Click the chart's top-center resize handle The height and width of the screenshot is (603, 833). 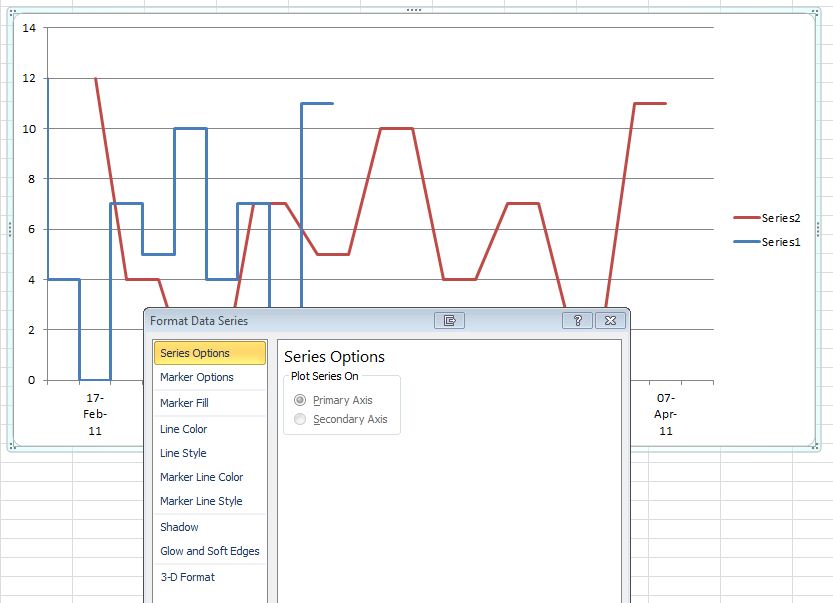(414, 10)
